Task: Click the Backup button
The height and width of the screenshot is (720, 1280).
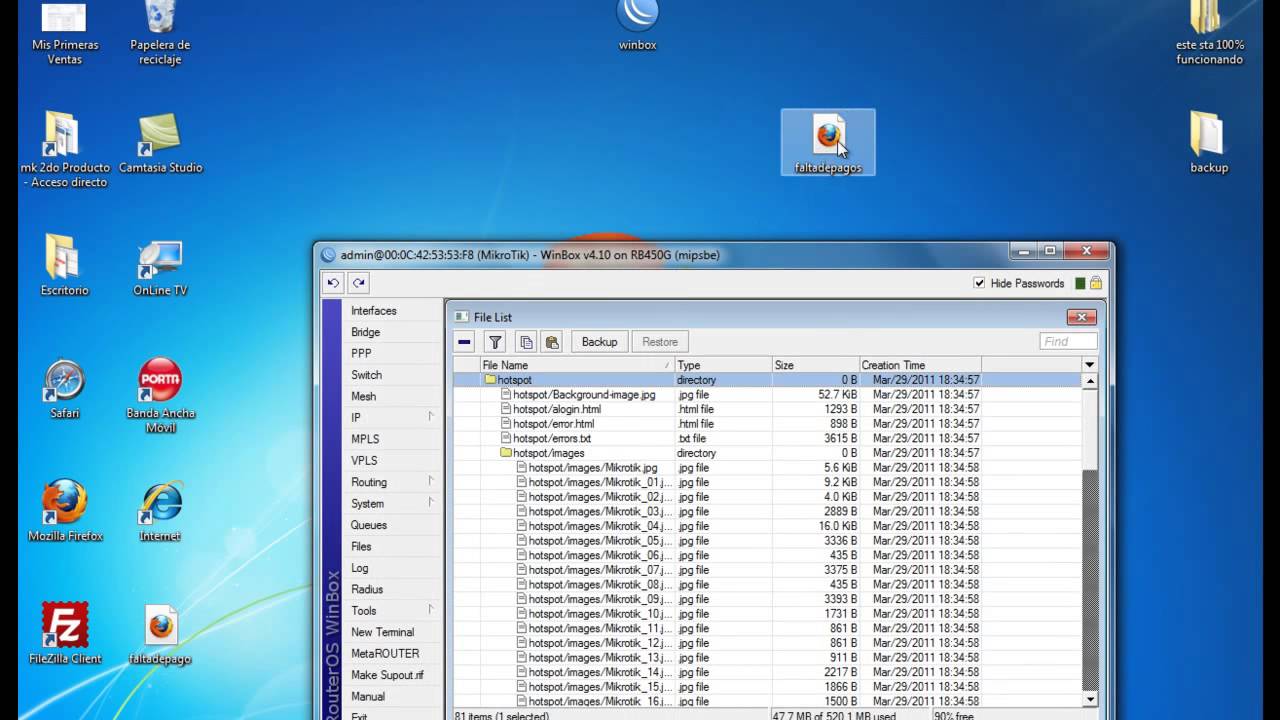Action: [x=599, y=342]
